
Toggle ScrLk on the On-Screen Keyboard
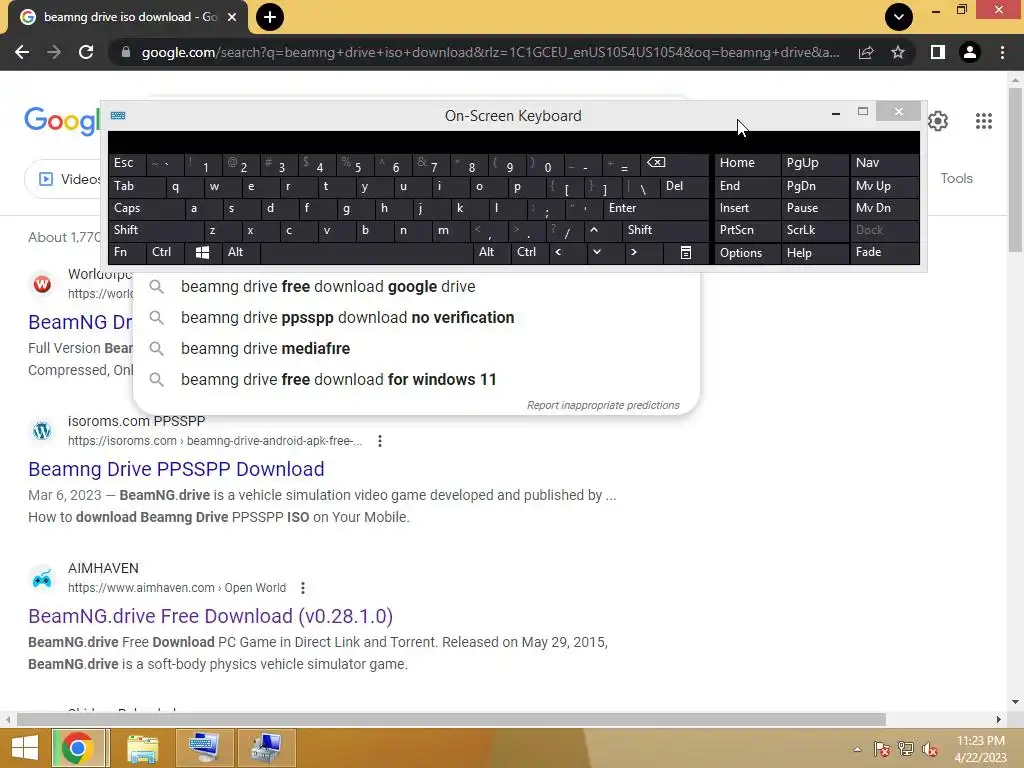(x=814, y=231)
